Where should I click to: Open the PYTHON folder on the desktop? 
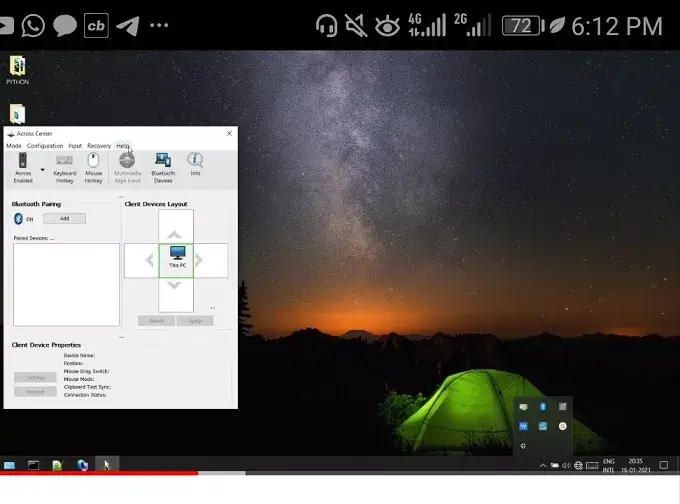tap(17, 70)
